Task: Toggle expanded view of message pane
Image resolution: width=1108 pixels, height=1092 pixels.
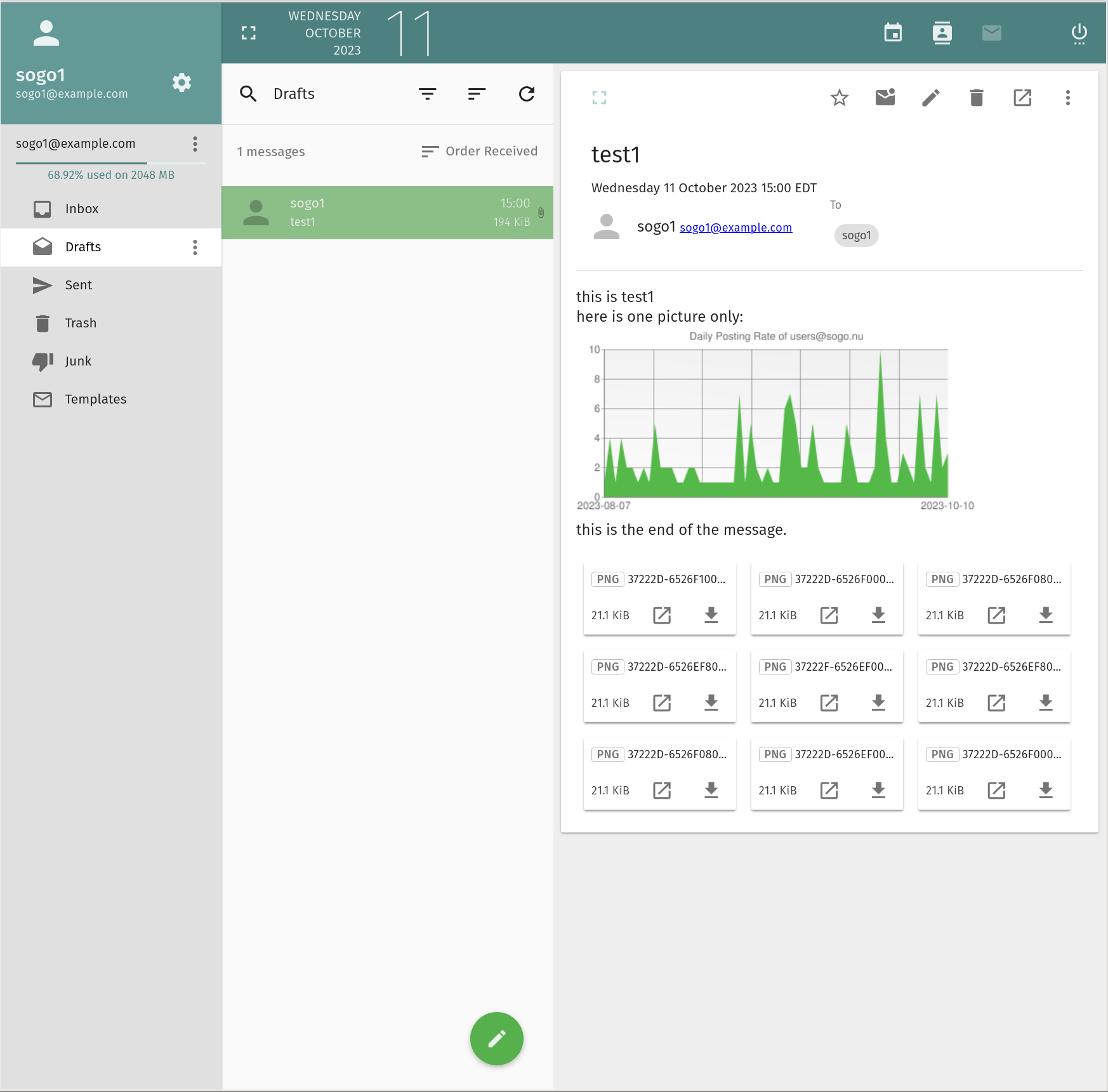Action: point(599,98)
